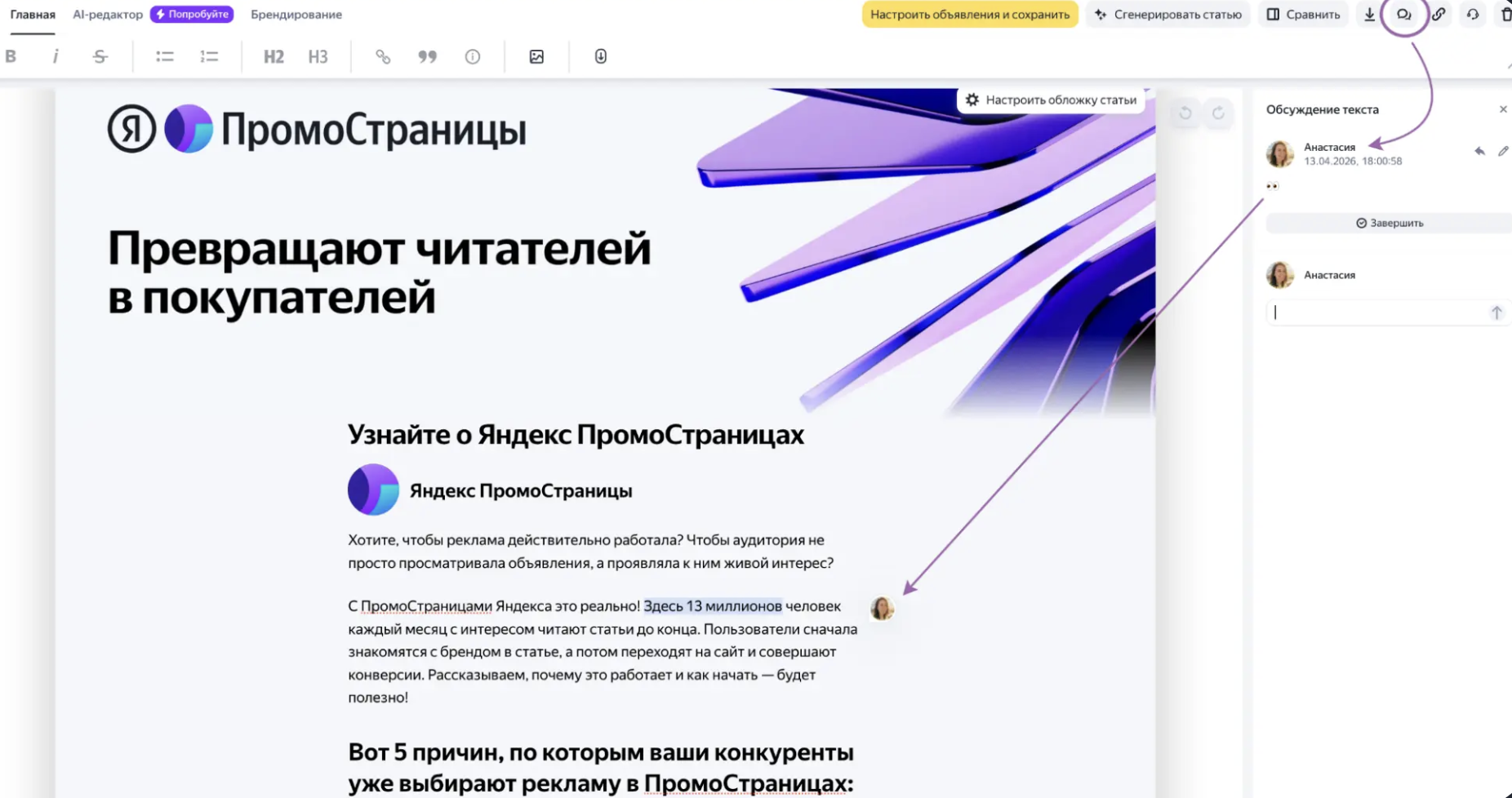Insert a bulleted list
Image resolution: width=1512 pixels, height=798 pixels.
pos(165,56)
